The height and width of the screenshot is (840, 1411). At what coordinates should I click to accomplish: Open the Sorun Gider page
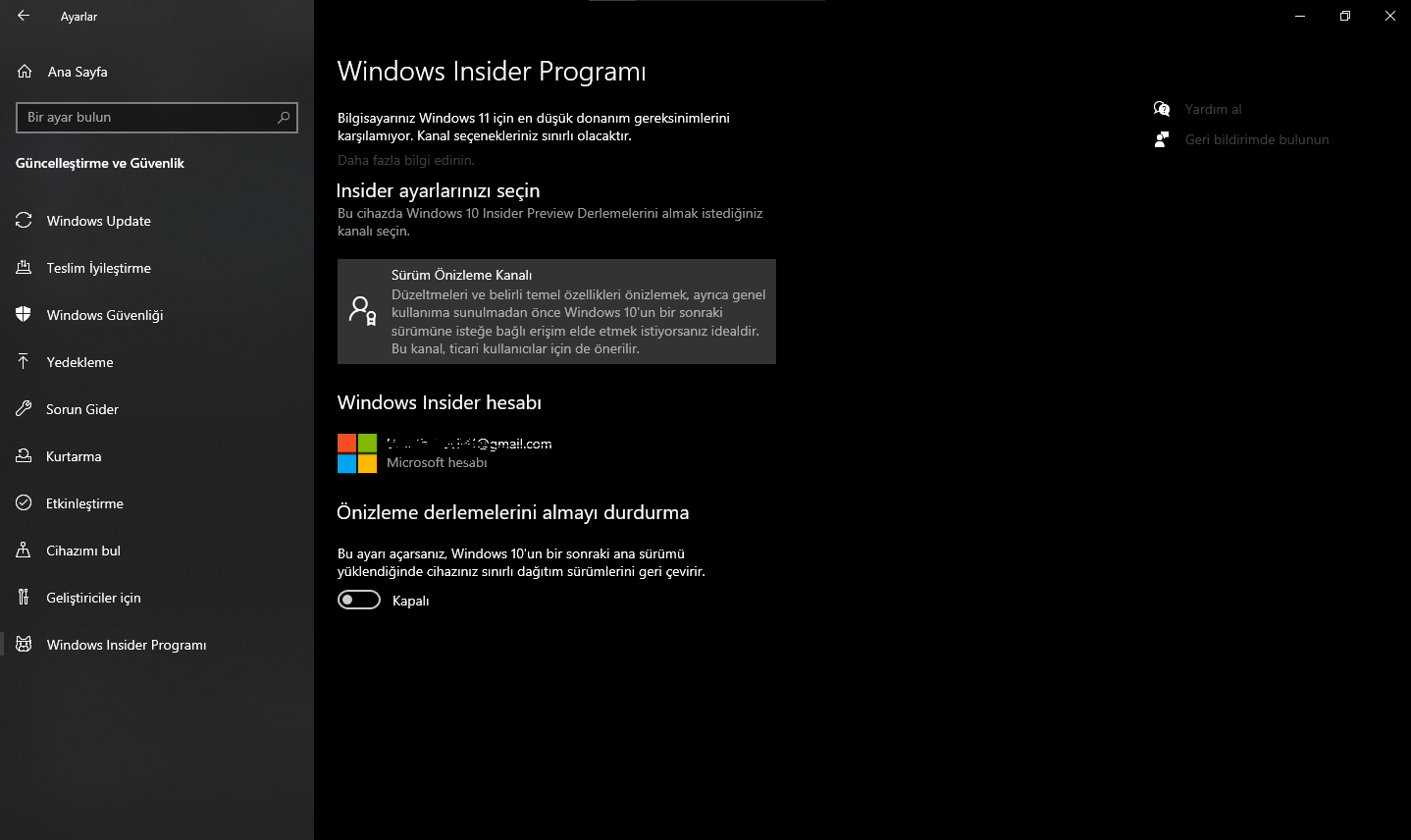[157, 409]
